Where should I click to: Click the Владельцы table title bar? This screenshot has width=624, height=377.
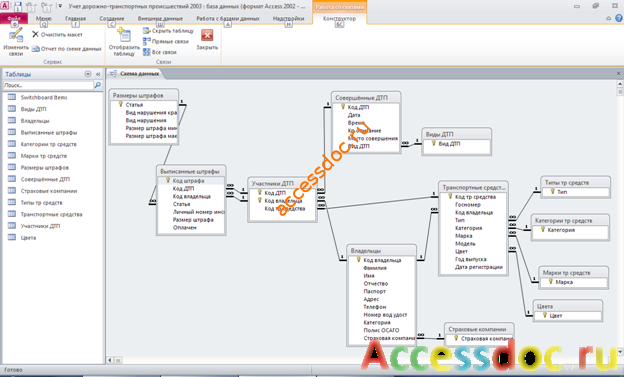[382, 251]
